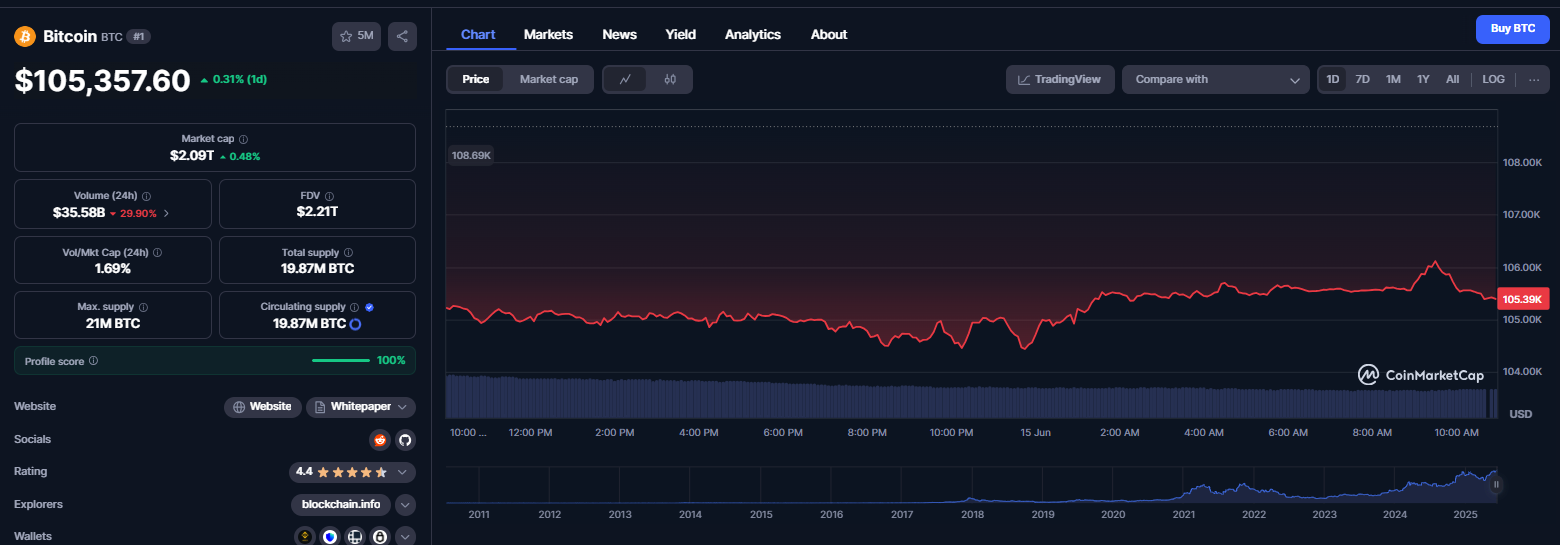The image size is (1560, 545).
Task: Open the blockchain.info explorer link
Action: pos(341,504)
